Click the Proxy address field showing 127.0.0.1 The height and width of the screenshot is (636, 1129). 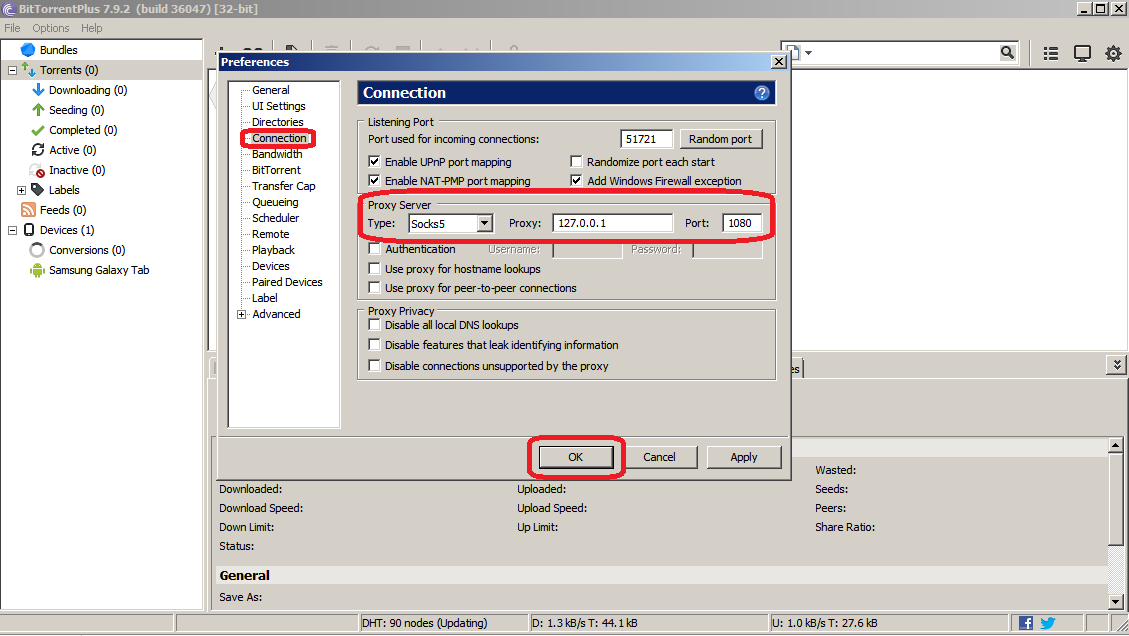tap(612, 222)
